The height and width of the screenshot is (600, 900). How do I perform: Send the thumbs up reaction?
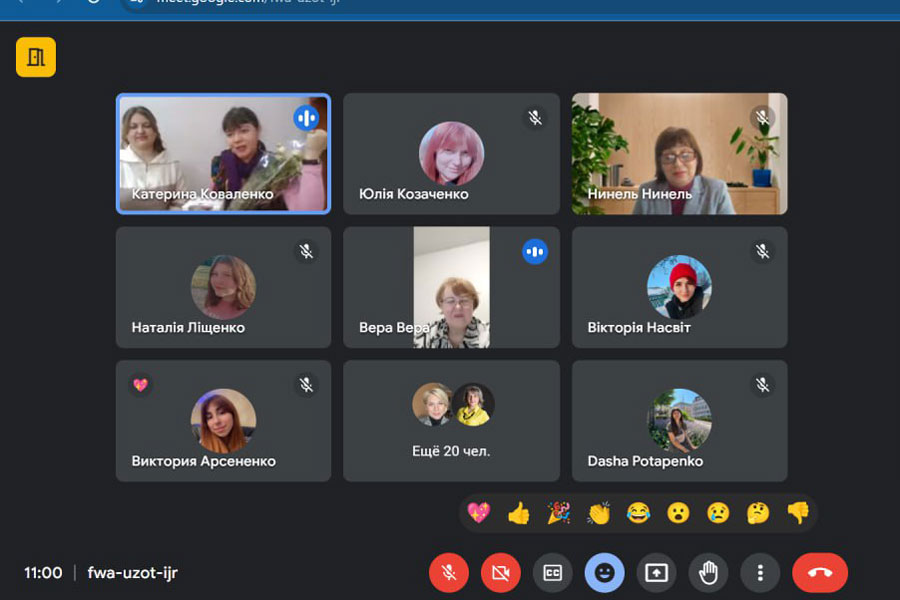(x=519, y=512)
